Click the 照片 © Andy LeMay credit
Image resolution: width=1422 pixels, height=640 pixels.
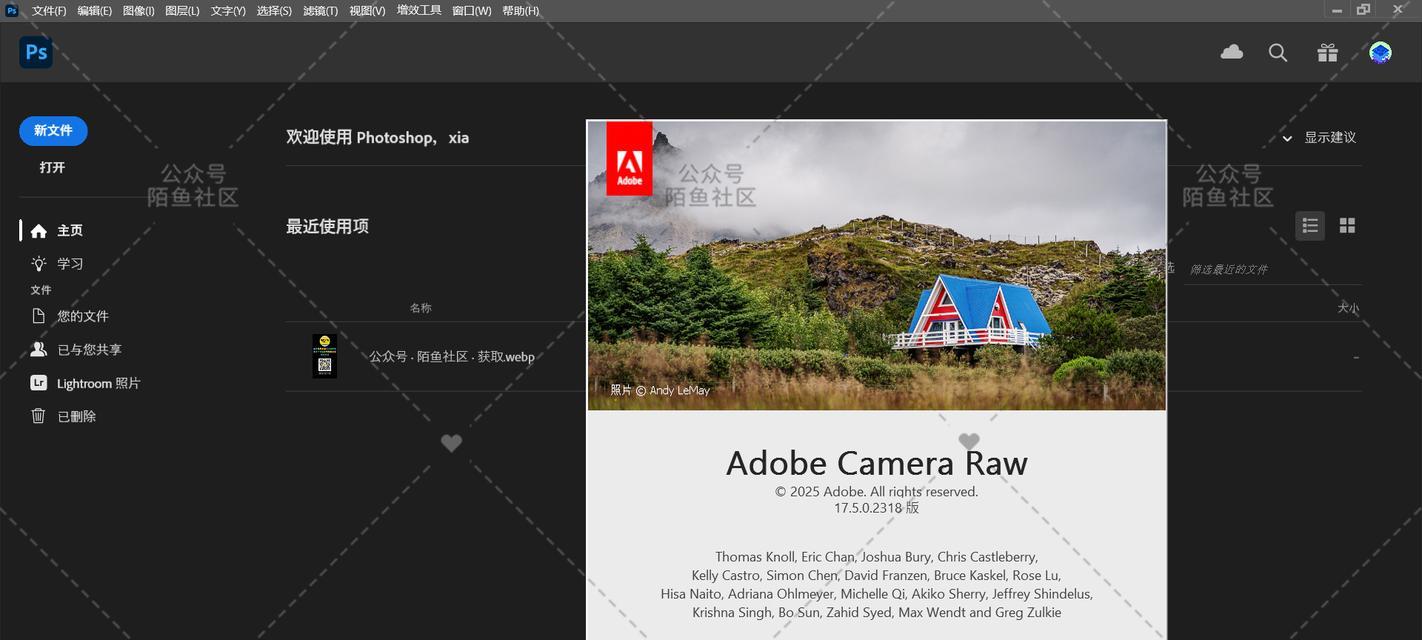click(660, 390)
